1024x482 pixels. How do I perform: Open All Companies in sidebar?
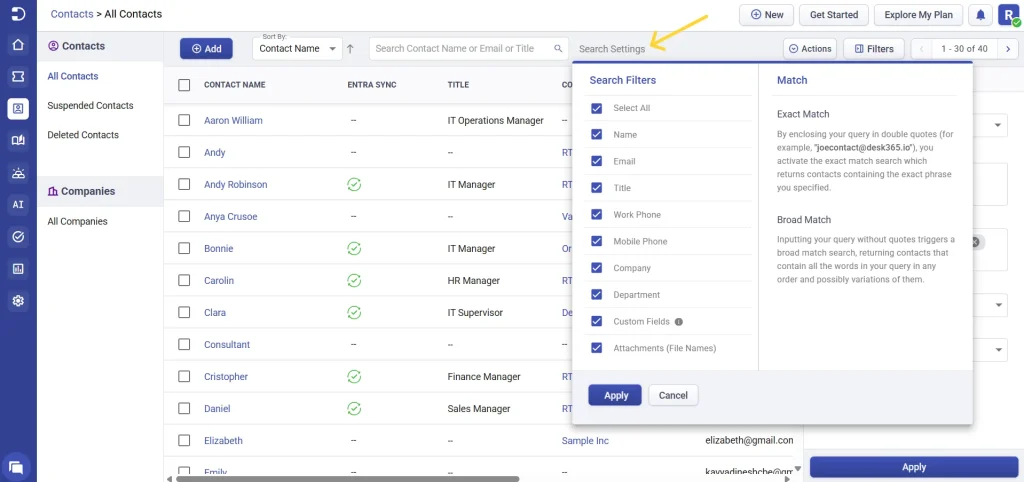(x=77, y=221)
